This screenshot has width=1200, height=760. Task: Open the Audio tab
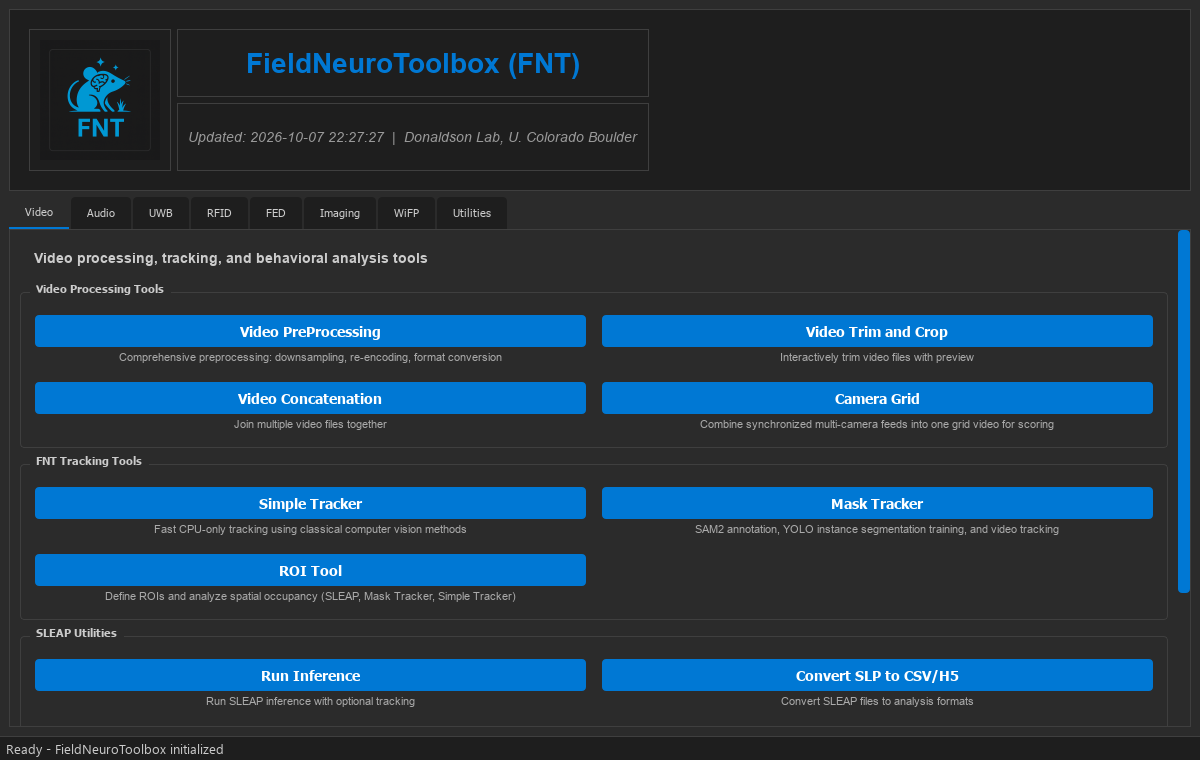coord(101,213)
